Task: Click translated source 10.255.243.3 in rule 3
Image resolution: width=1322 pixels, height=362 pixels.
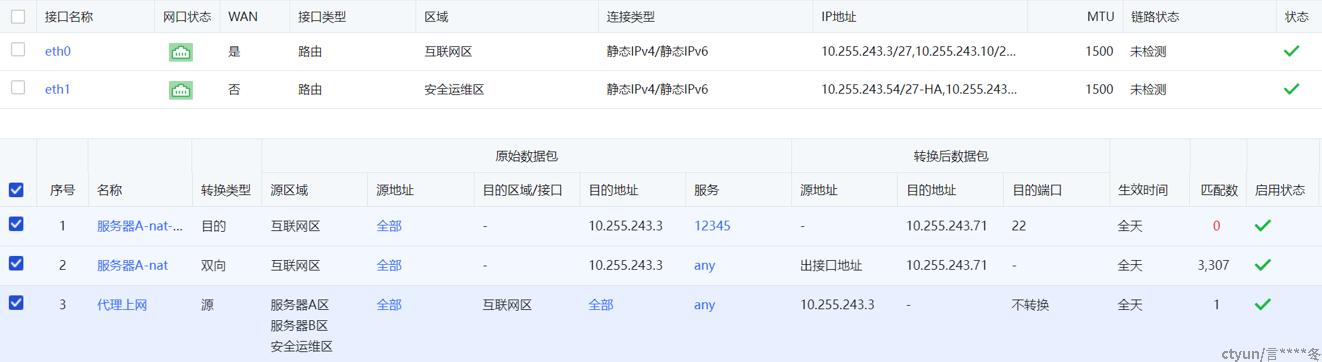Action: [x=837, y=304]
